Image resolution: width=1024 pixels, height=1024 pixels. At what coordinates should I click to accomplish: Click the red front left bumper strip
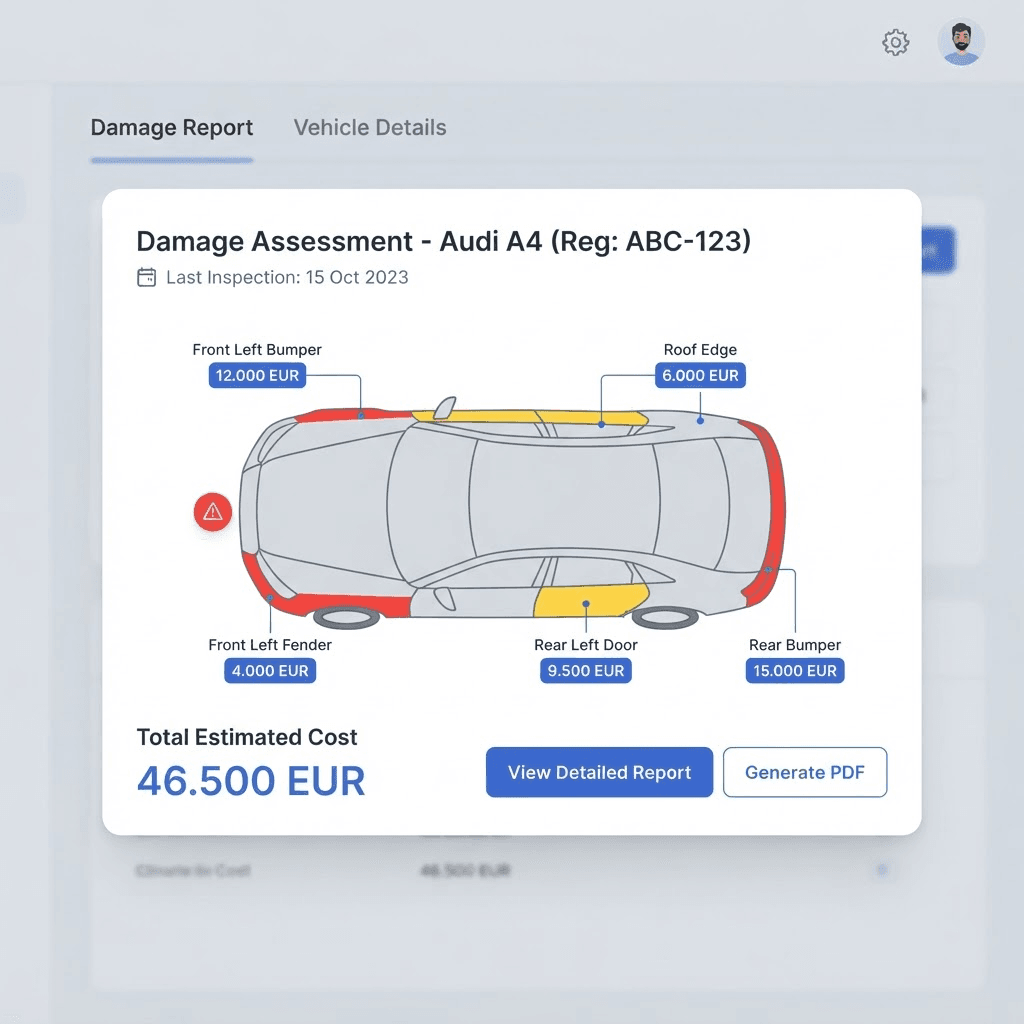point(353,414)
